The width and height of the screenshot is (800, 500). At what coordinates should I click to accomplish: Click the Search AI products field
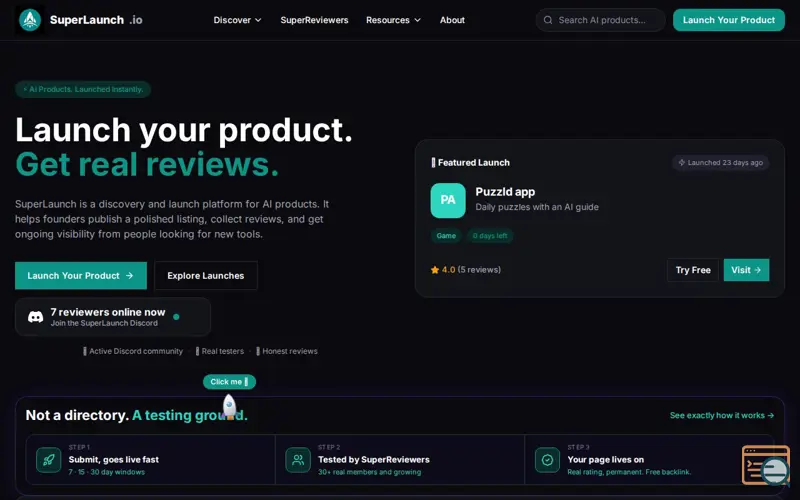click(601, 20)
